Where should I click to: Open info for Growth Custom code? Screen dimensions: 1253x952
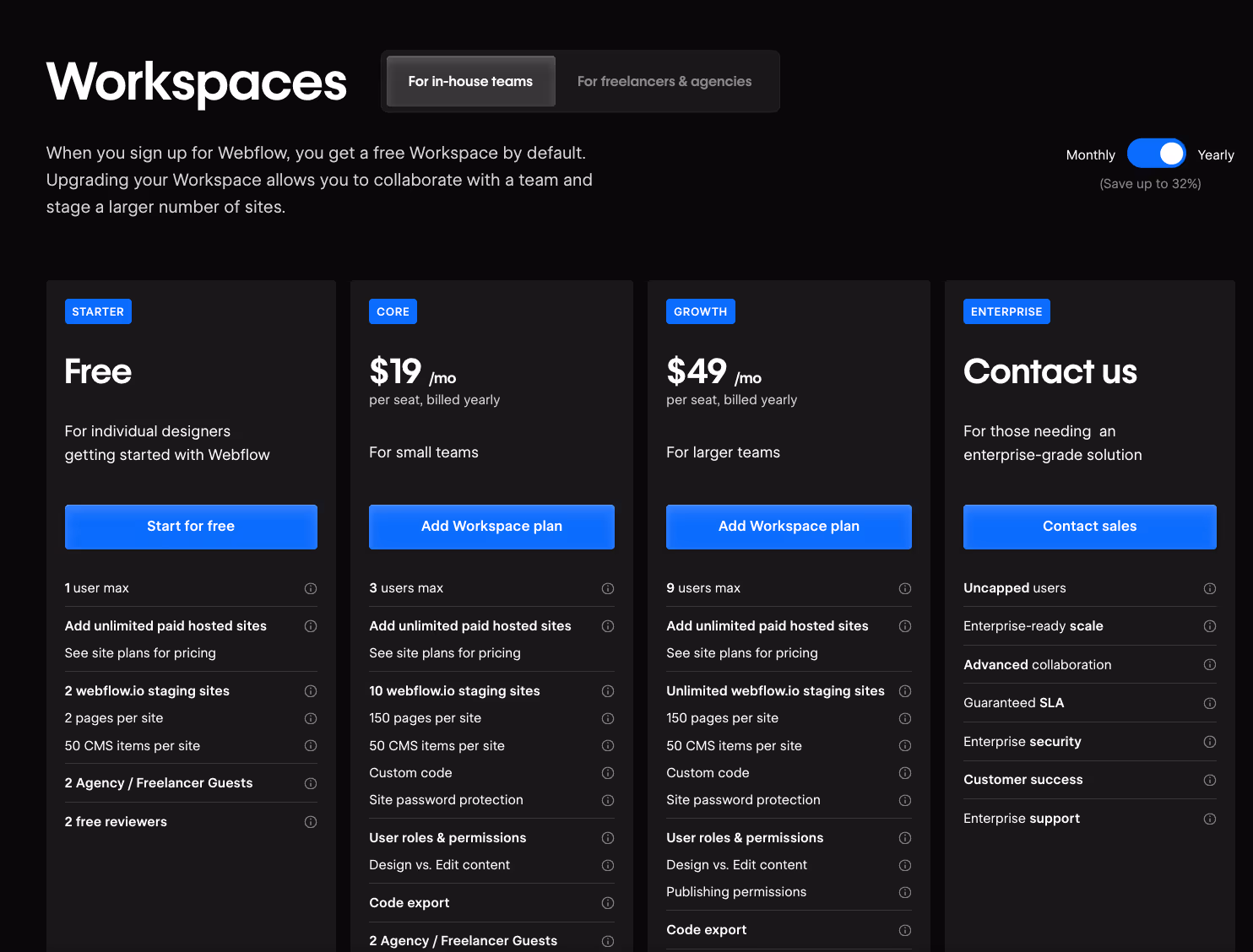tap(905, 773)
